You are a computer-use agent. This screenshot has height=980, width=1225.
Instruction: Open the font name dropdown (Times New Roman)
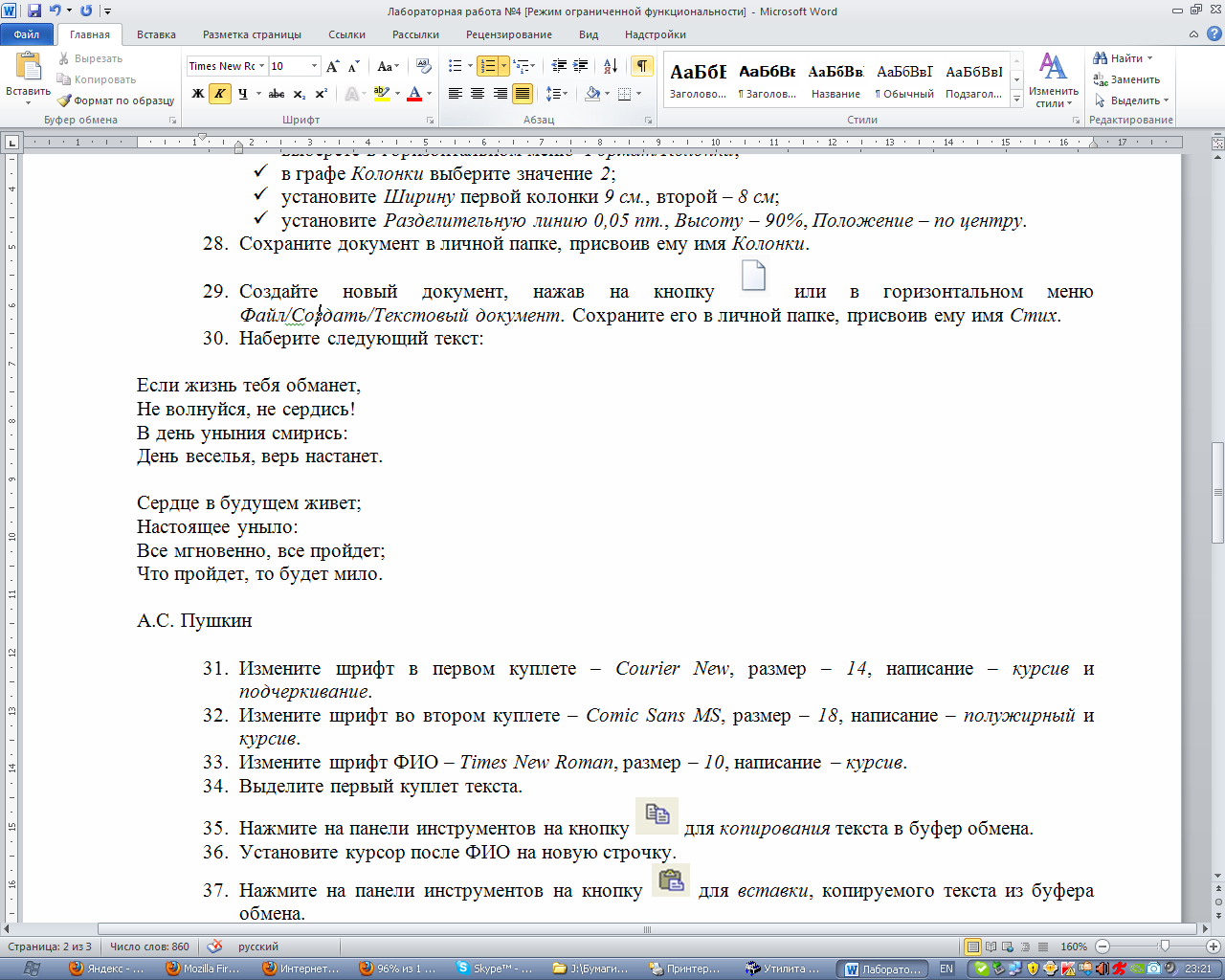click(261, 66)
